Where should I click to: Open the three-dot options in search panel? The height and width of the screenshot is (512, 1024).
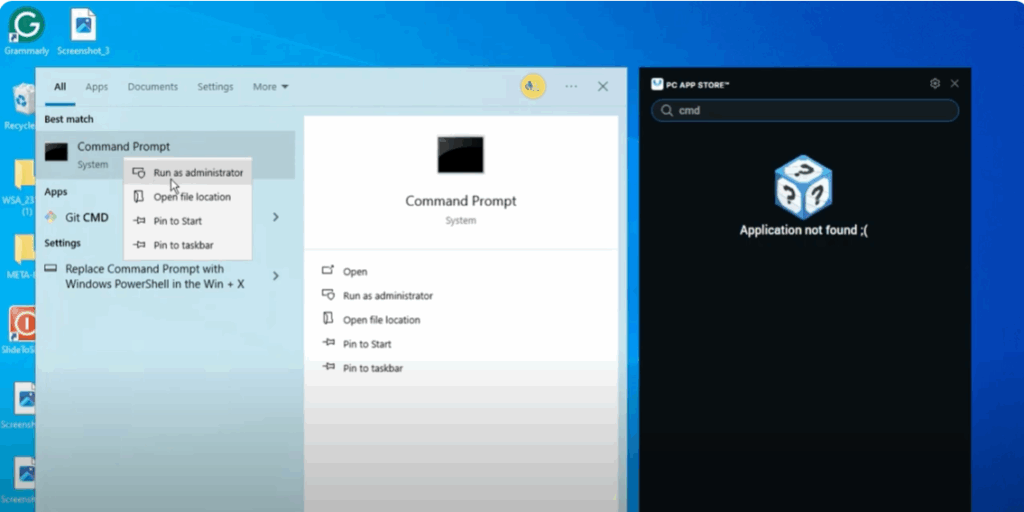point(571,86)
